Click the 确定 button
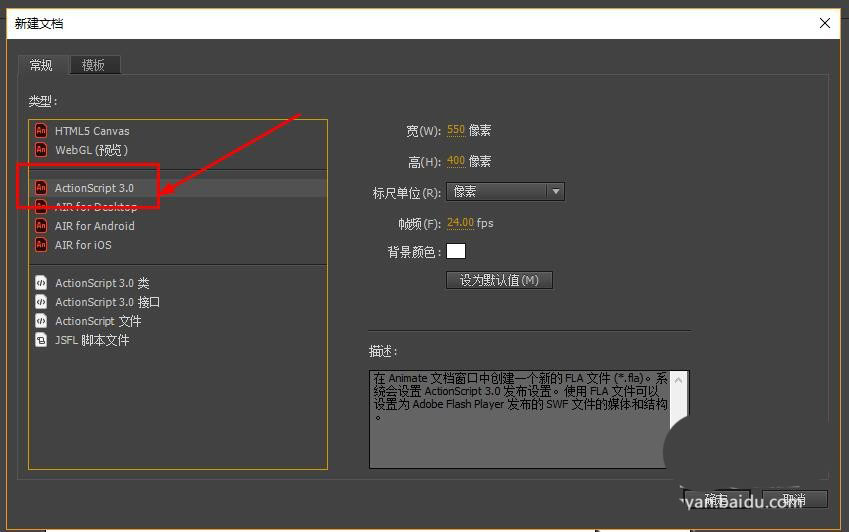The image size is (849, 532). pyautogui.click(x=717, y=499)
